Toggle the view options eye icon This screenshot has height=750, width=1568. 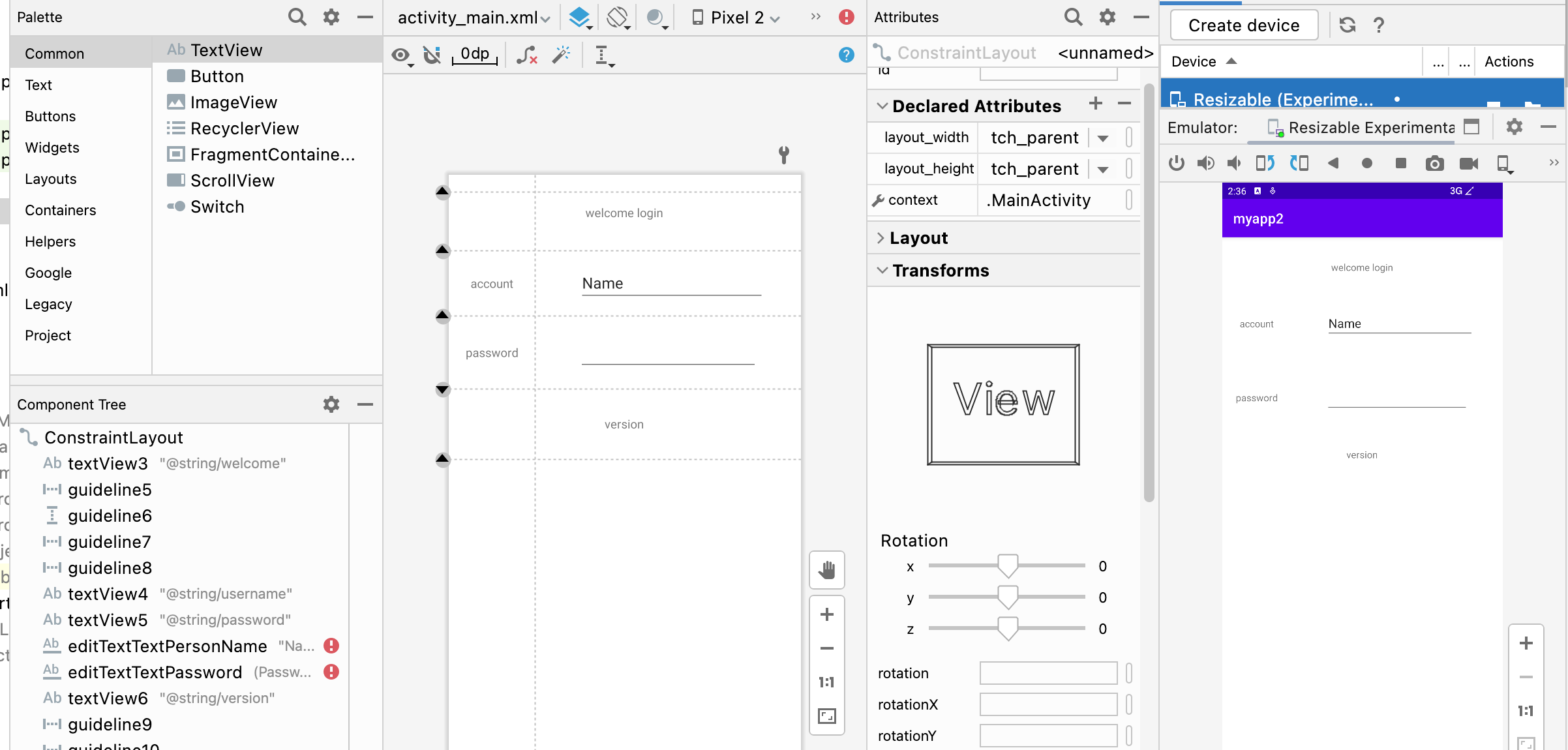[x=400, y=55]
